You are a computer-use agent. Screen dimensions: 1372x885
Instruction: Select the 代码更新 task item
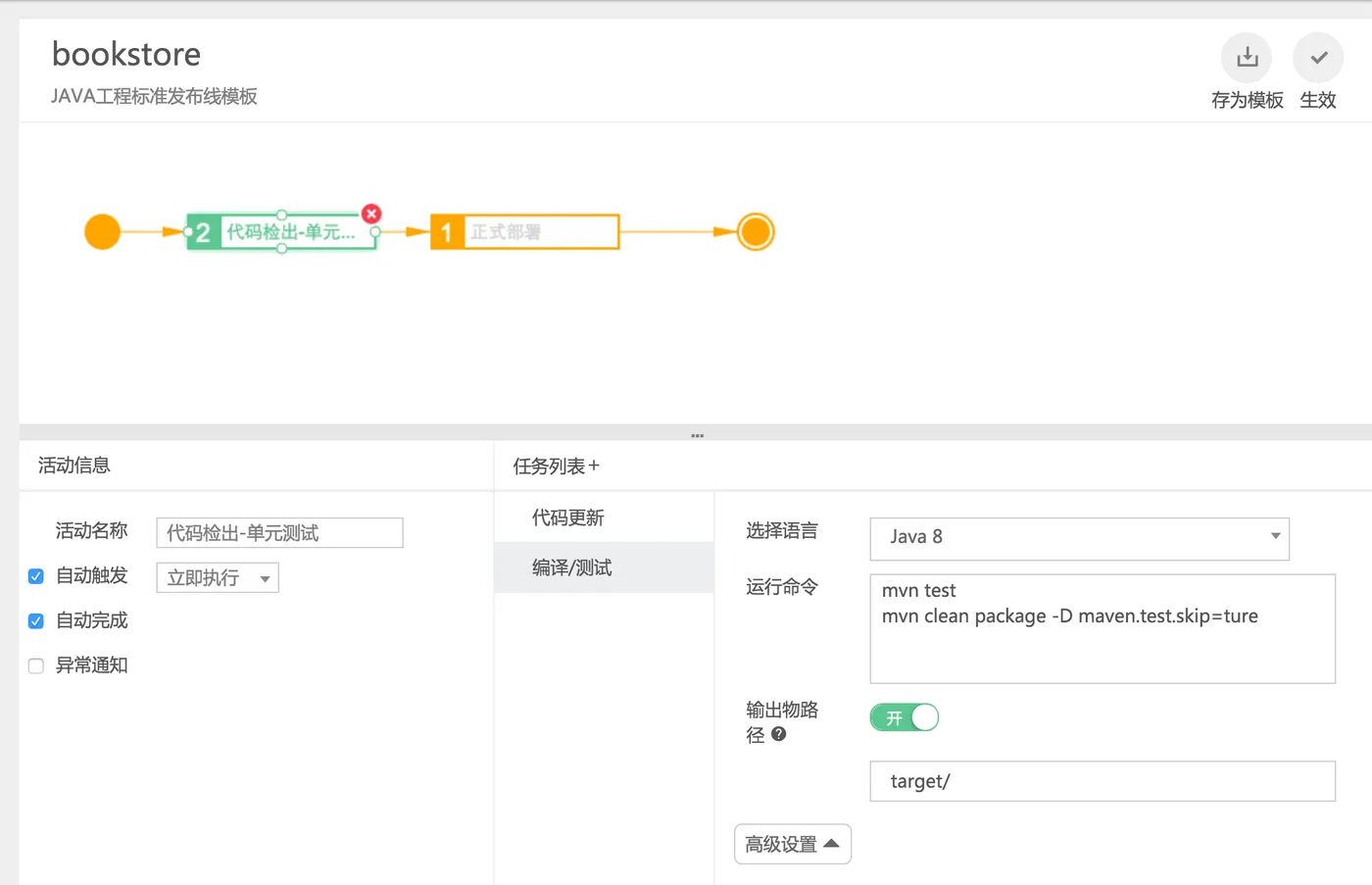click(x=568, y=517)
